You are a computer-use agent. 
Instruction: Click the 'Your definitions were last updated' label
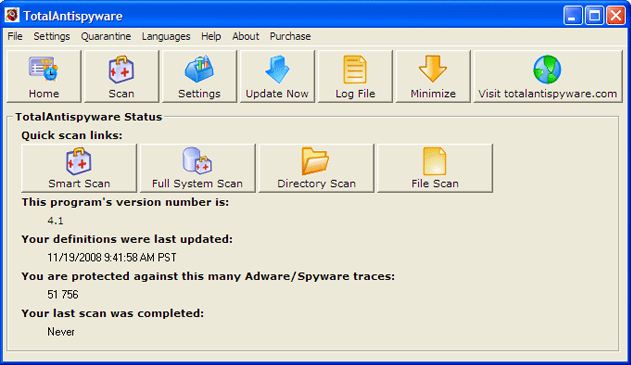tap(127, 239)
